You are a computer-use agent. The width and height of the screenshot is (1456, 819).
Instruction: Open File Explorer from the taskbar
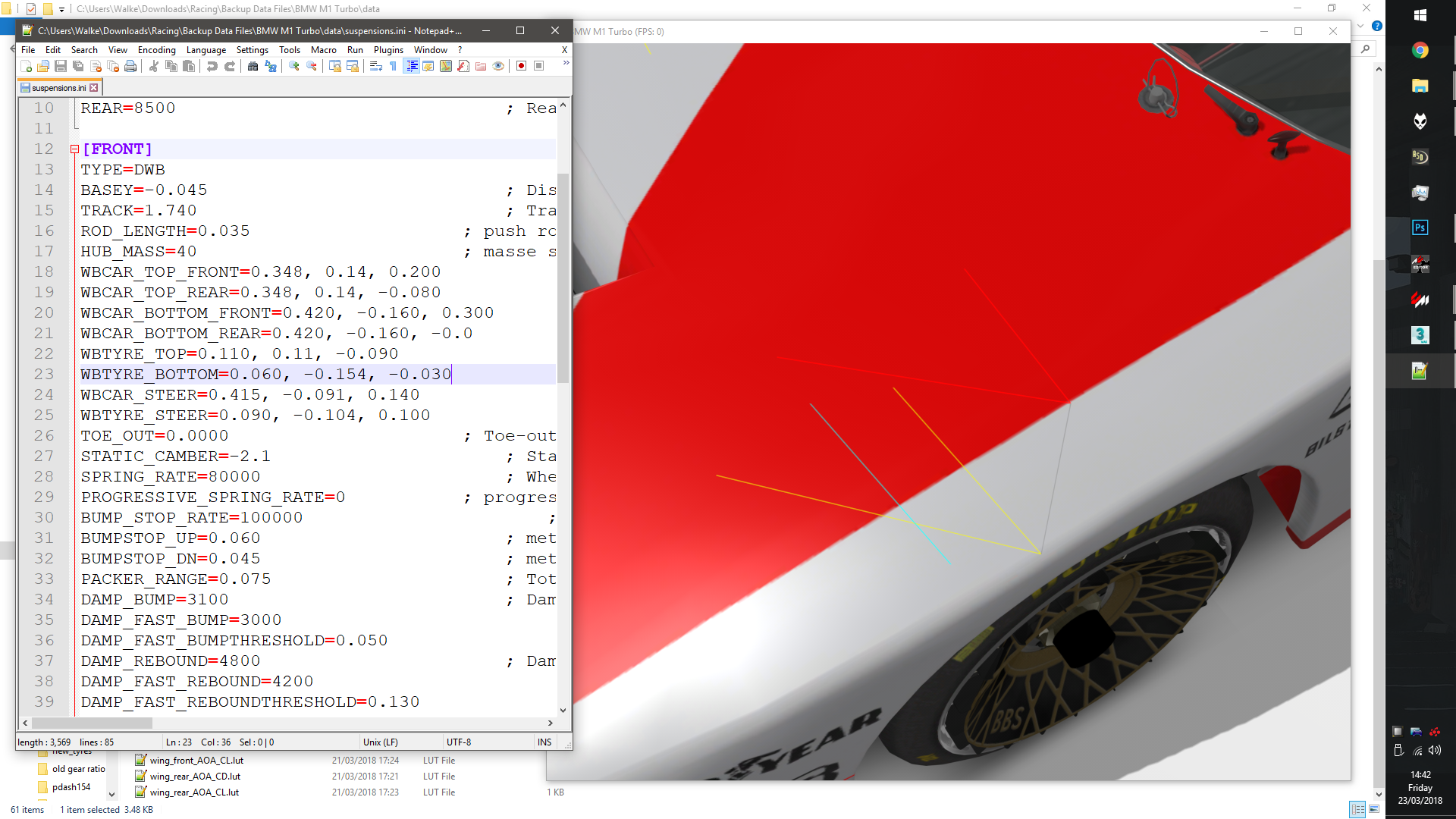point(1420,86)
